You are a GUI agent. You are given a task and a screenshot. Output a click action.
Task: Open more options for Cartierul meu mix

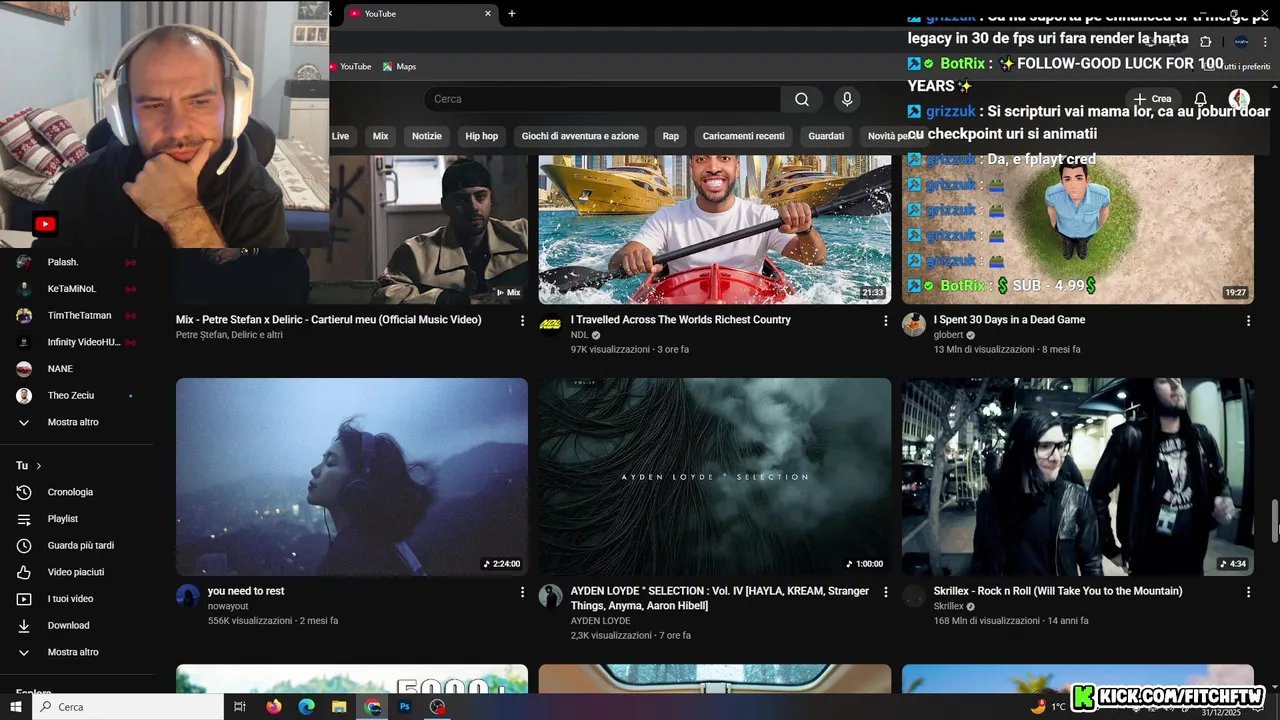522,321
